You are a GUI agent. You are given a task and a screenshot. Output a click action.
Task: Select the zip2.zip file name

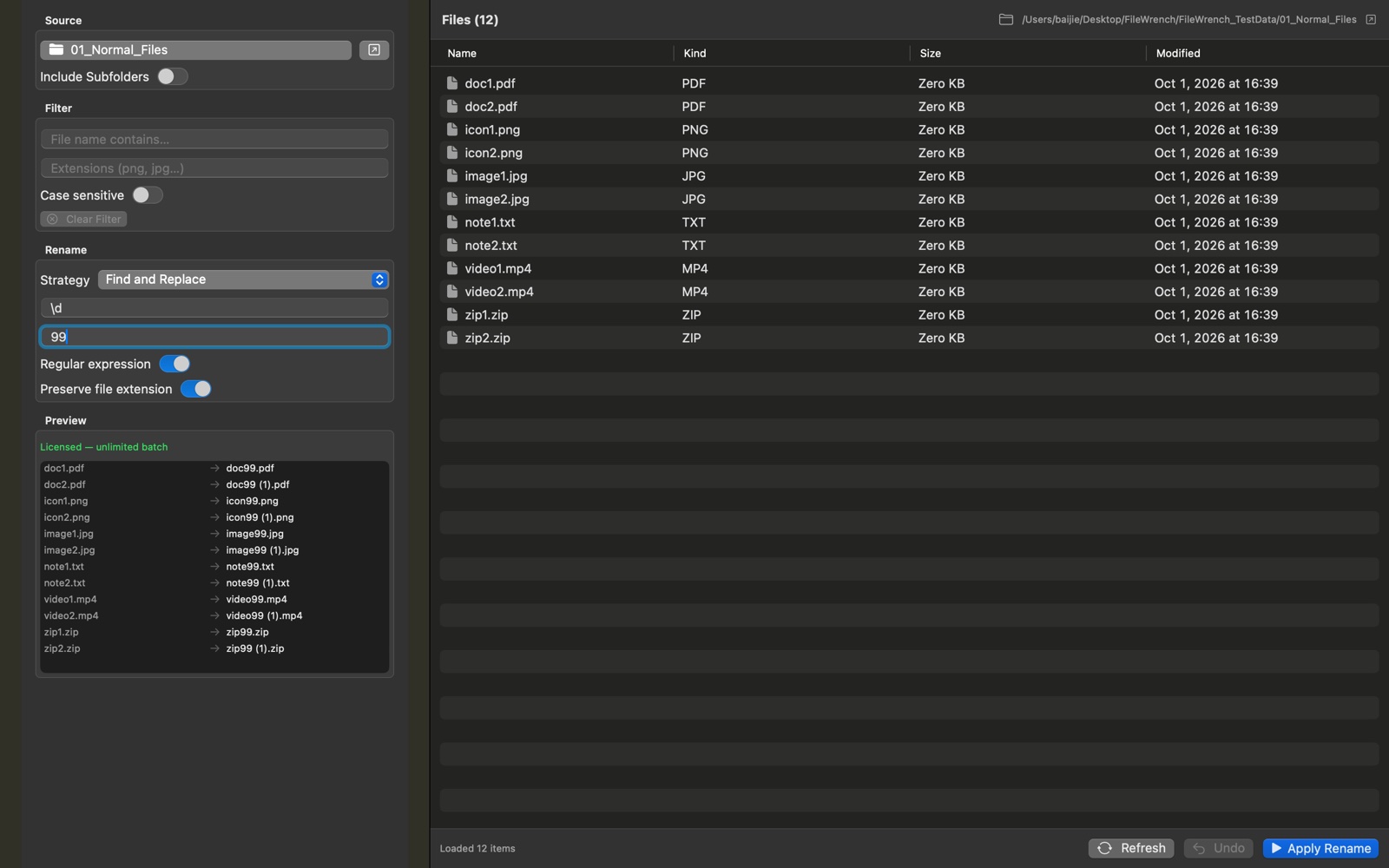click(487, 338)
